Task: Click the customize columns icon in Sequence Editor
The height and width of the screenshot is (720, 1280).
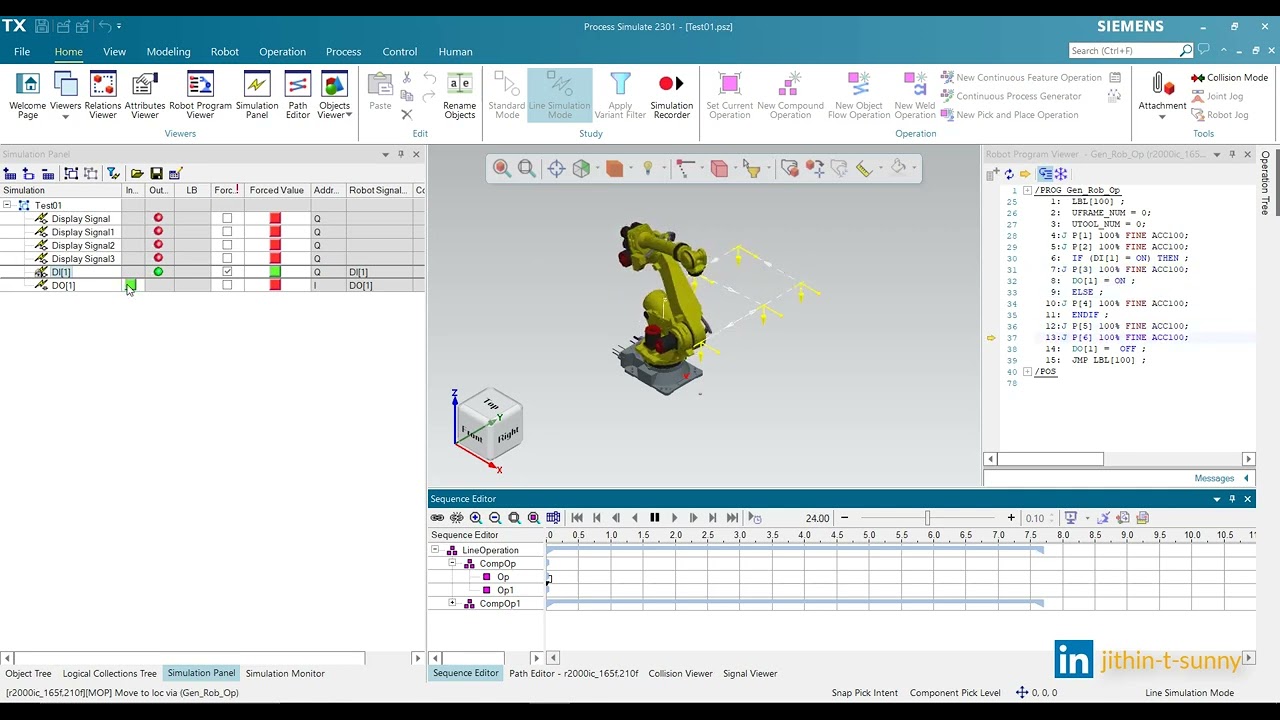Action: (553, 518)
